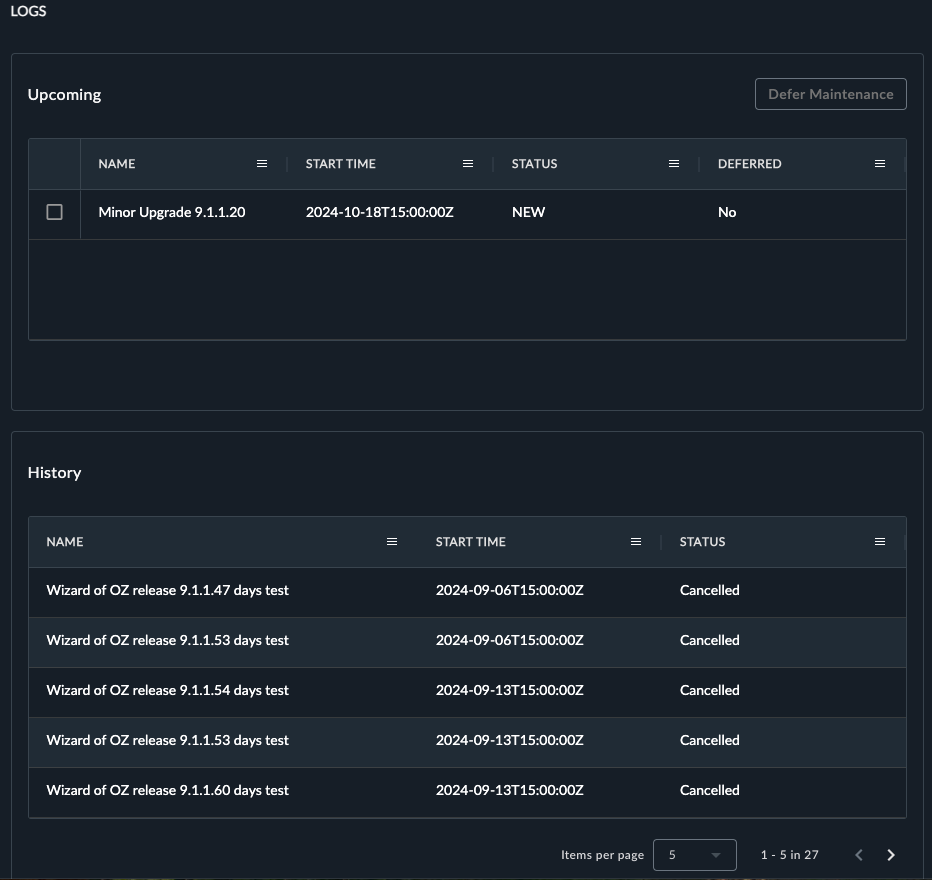
Task: Click Cancelled status of release 9.1.1.60
Action: click(x=710, y=790)
